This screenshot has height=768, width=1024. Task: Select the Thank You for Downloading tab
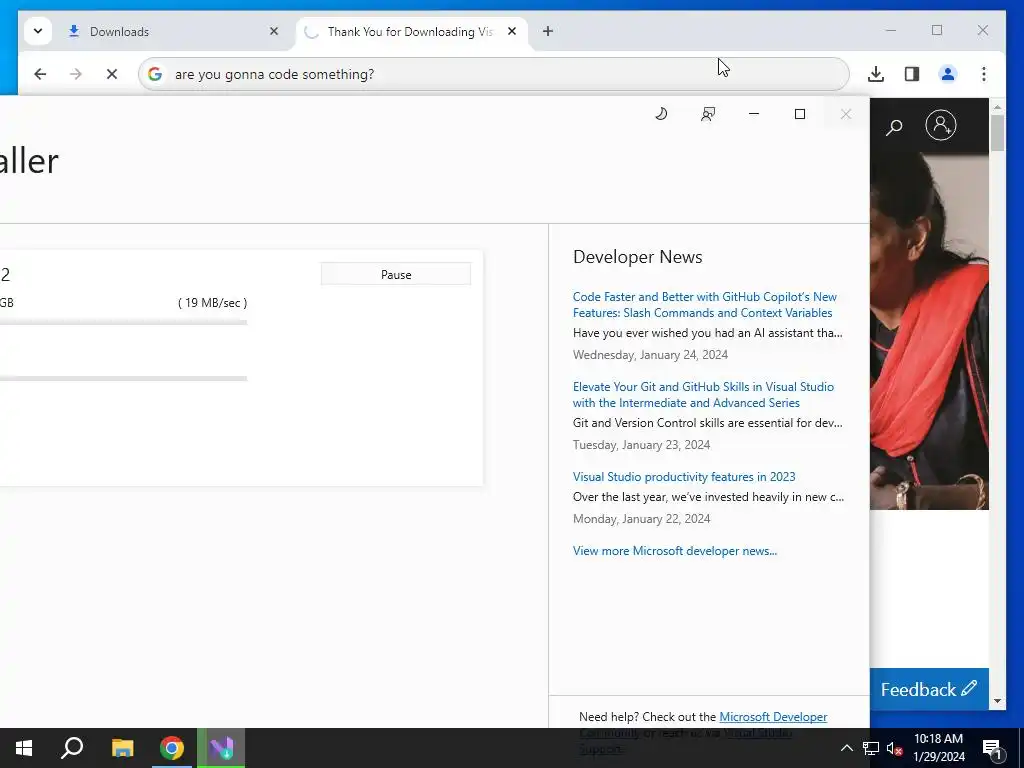coord(410,31)
